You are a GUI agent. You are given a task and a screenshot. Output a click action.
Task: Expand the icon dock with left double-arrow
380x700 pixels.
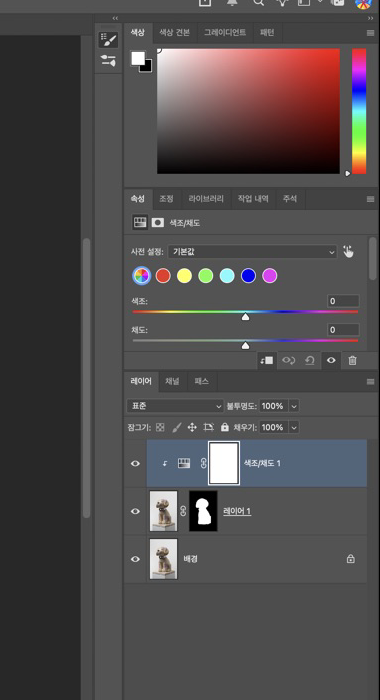click(115, 18)
